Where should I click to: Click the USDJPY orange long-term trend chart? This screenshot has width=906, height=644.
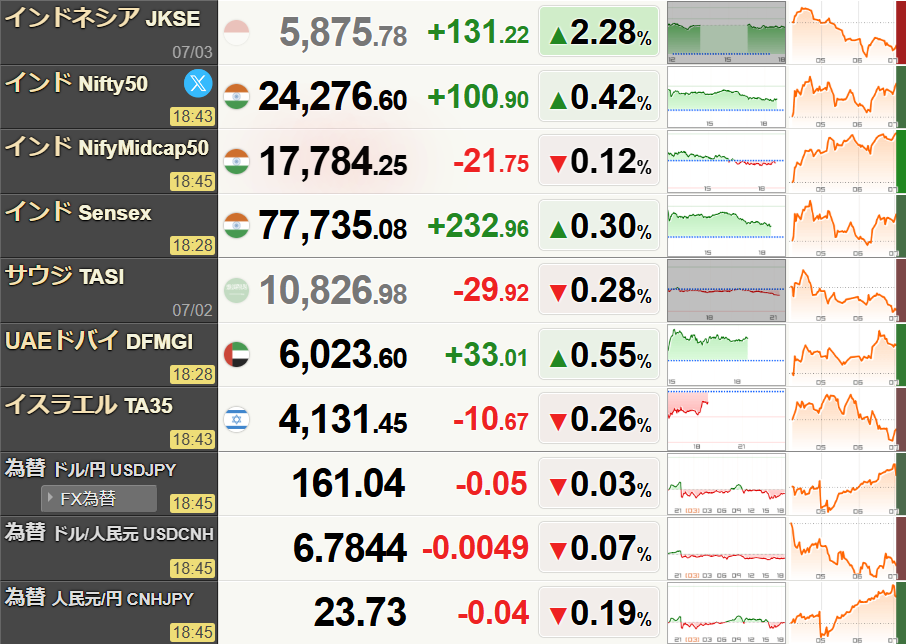pyautogui.click(x=843, y=484)
